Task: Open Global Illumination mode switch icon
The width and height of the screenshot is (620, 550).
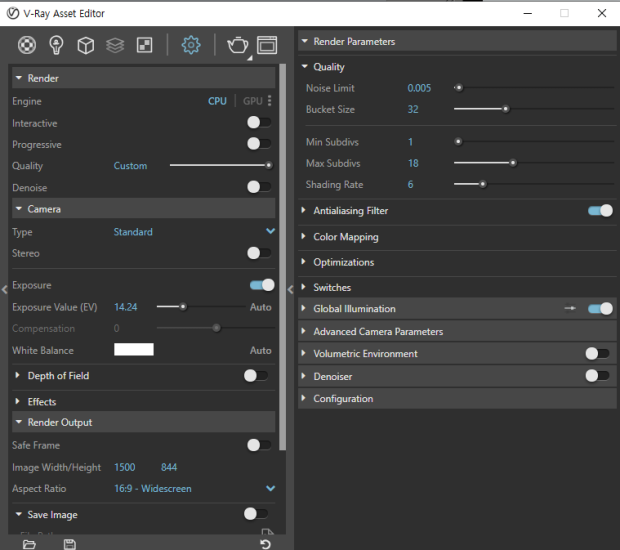Action: (570, 308)
